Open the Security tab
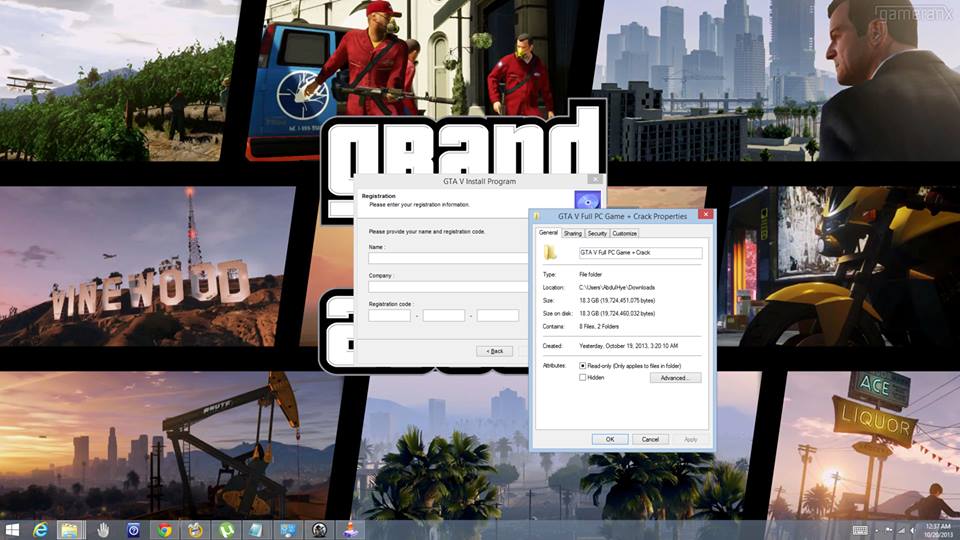The image size is (960, 540). point(597,233)
